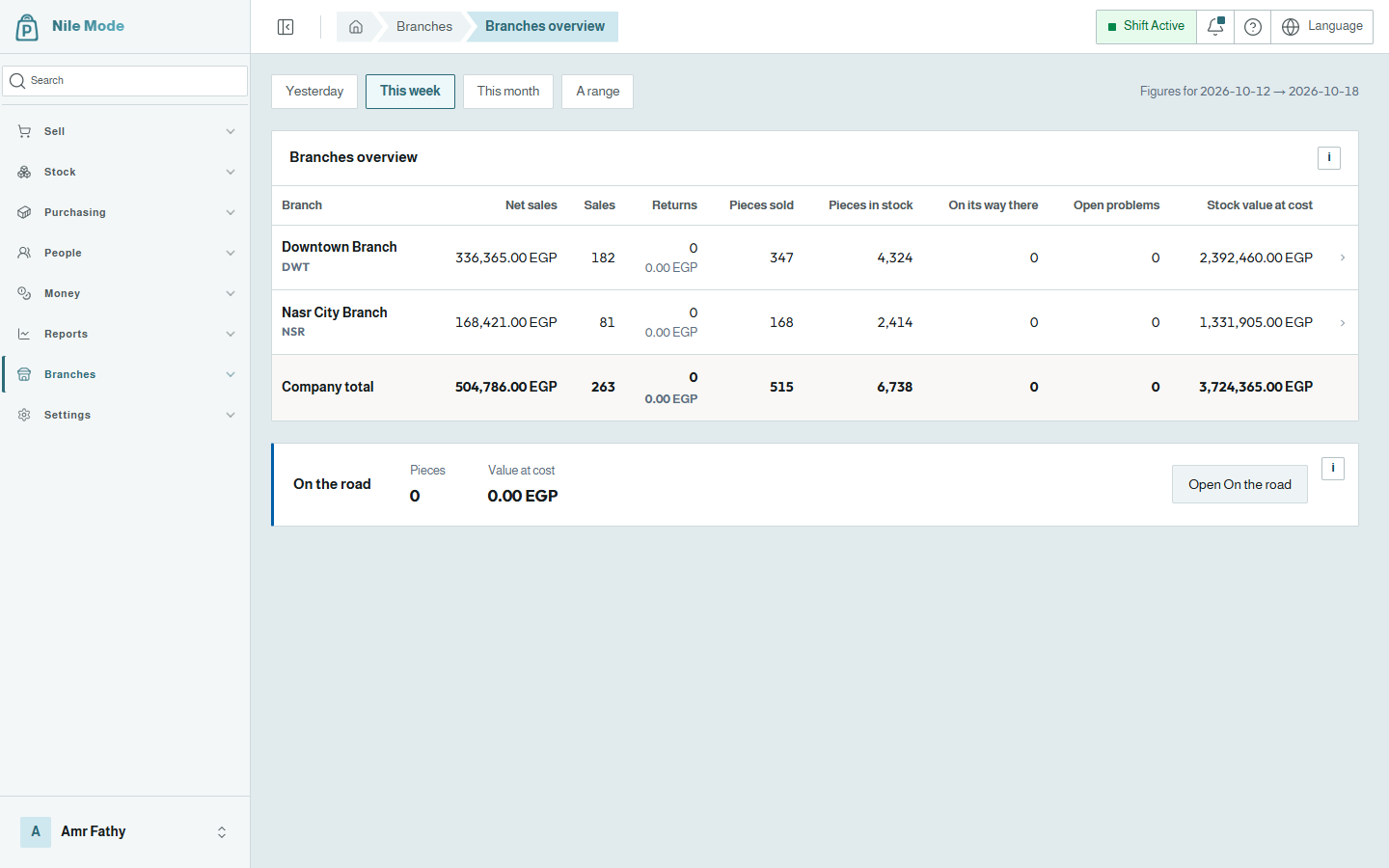
Task: Click the Stock value at cost header
Action: pyautogui.click(x=1260, y=205)
